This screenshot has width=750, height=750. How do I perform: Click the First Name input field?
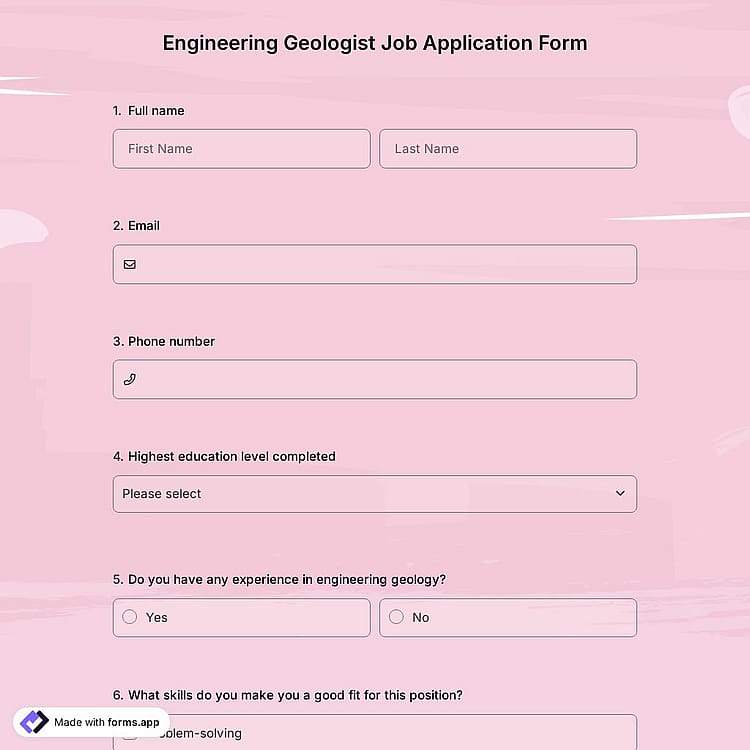(x=242, y=149)
